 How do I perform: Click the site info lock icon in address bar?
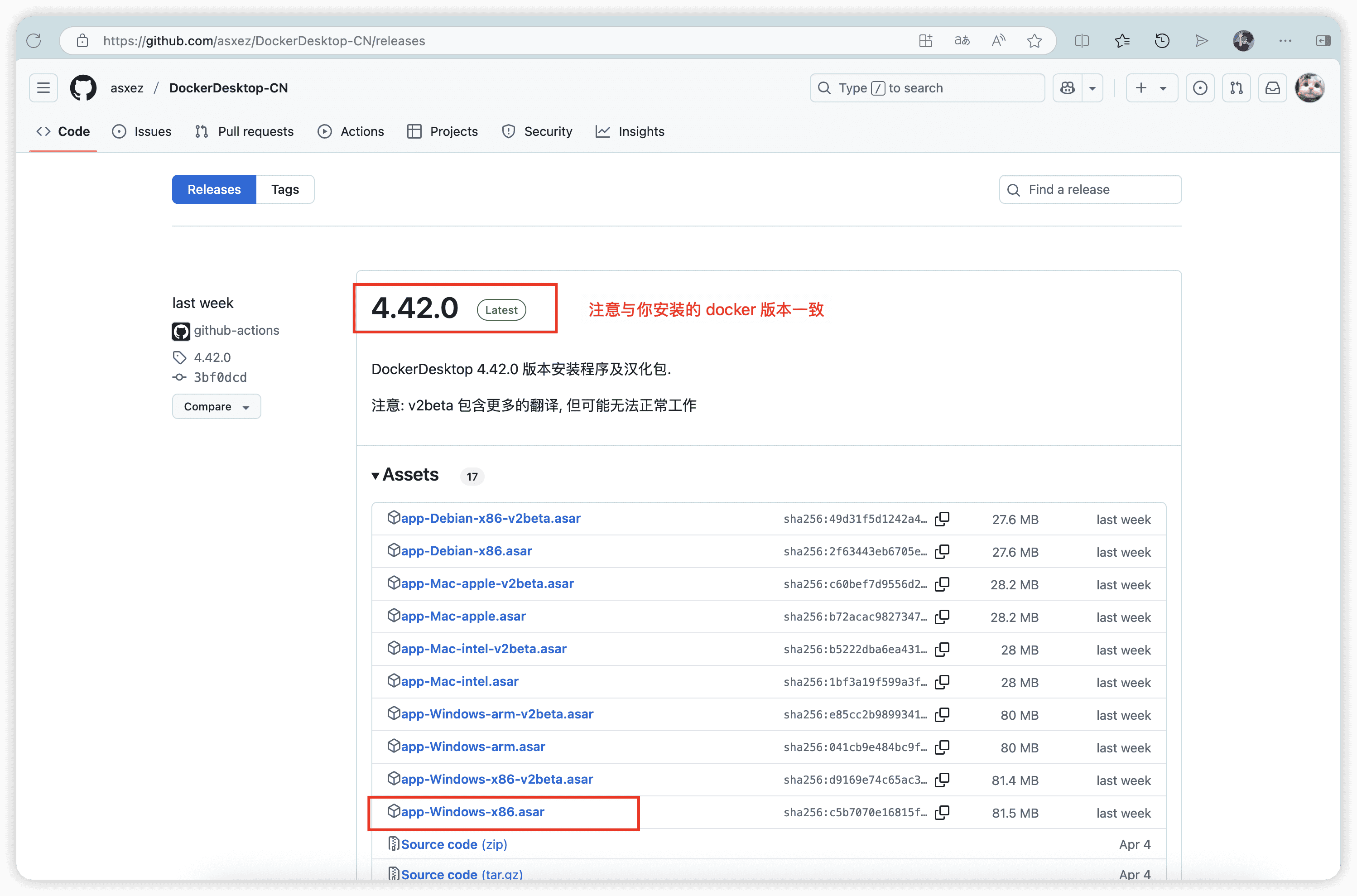tap(82, 41)
